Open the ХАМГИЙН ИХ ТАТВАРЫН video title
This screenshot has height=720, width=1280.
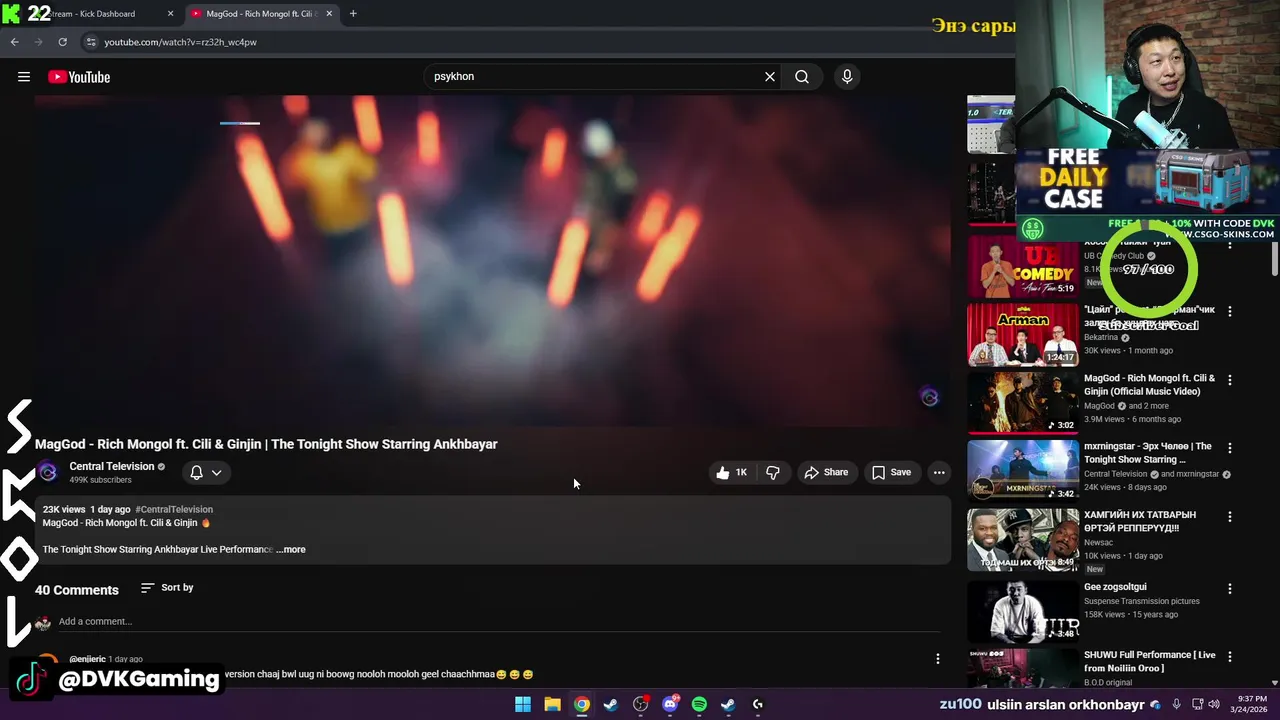(1140, 521)
